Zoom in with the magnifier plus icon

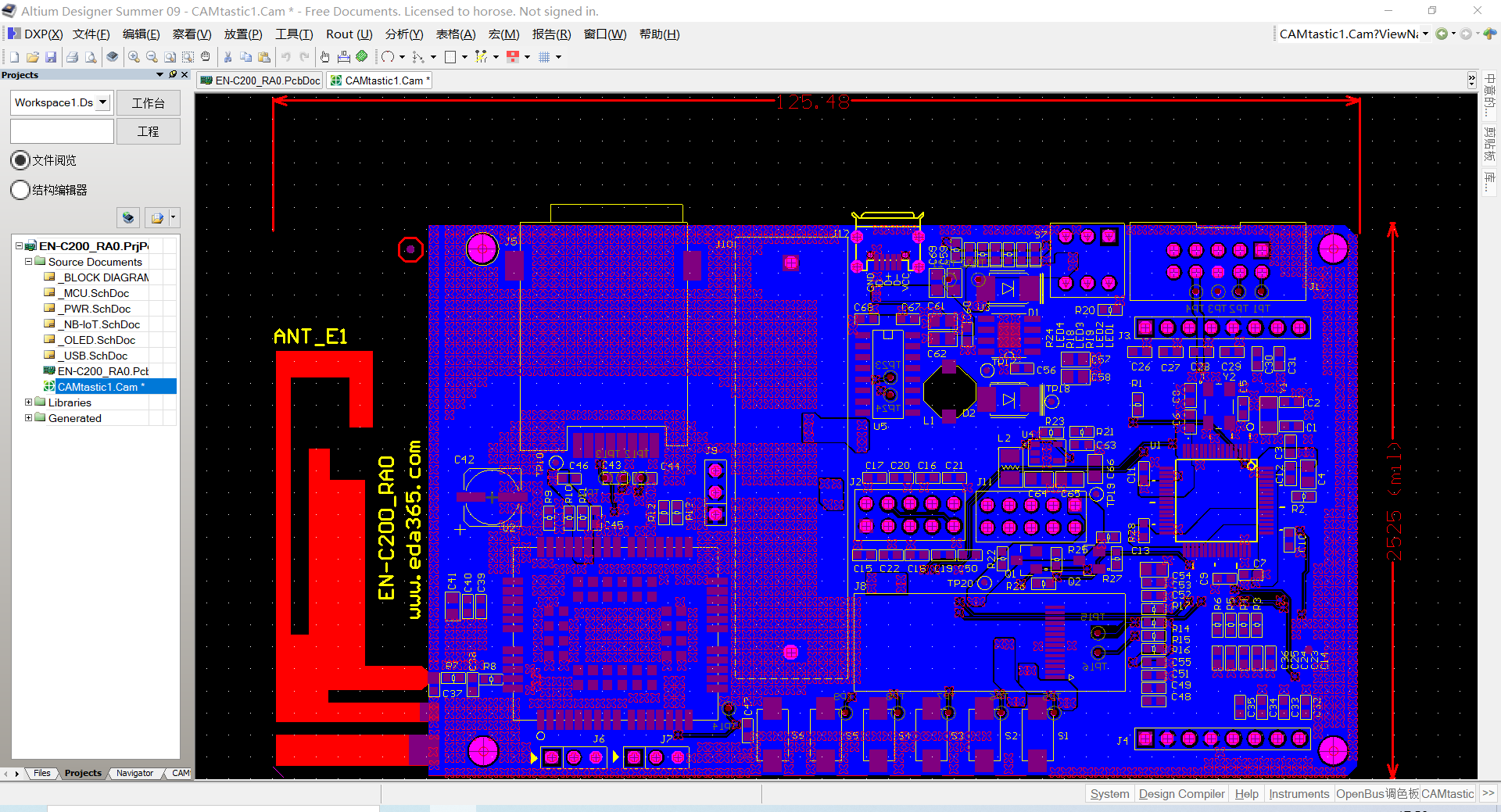point(134,57)
